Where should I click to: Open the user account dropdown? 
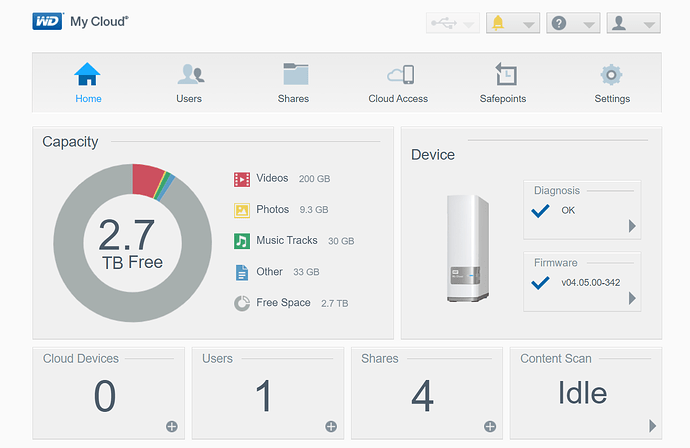click(634, 23)
